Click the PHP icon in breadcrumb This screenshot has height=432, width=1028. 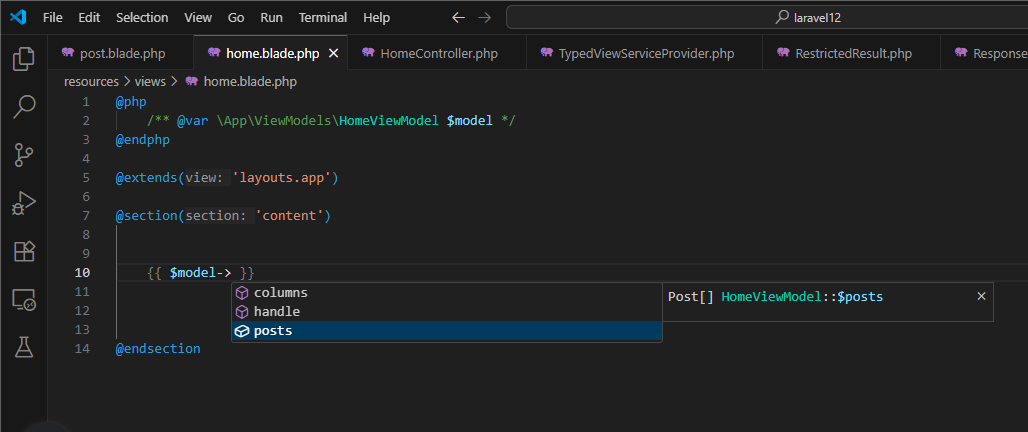pyautogui.click(x=191, y=82)
